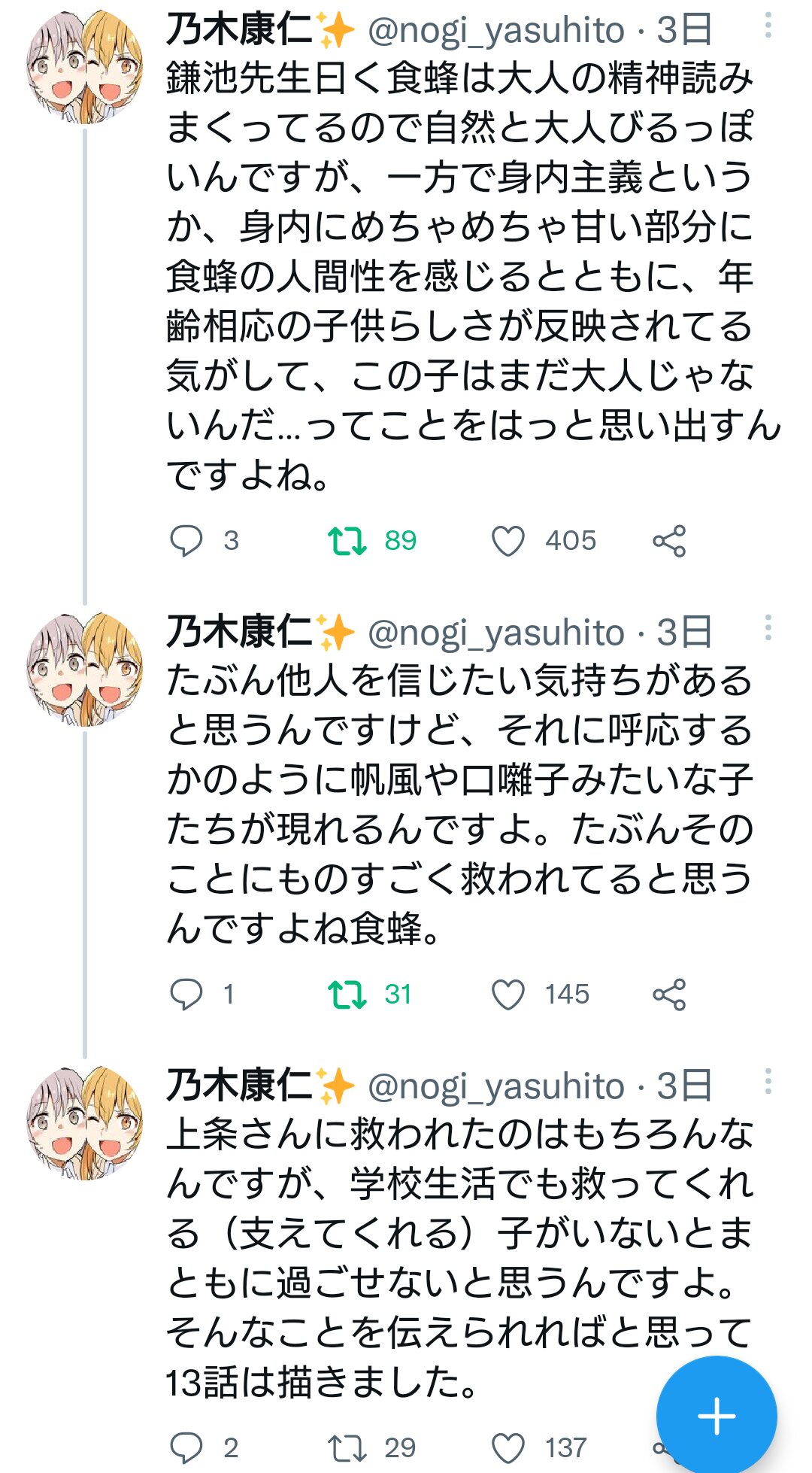This screenshot has width=812, height=1473.
Task: Like the first tweet with 405 likes
Action: pos(507,541)
